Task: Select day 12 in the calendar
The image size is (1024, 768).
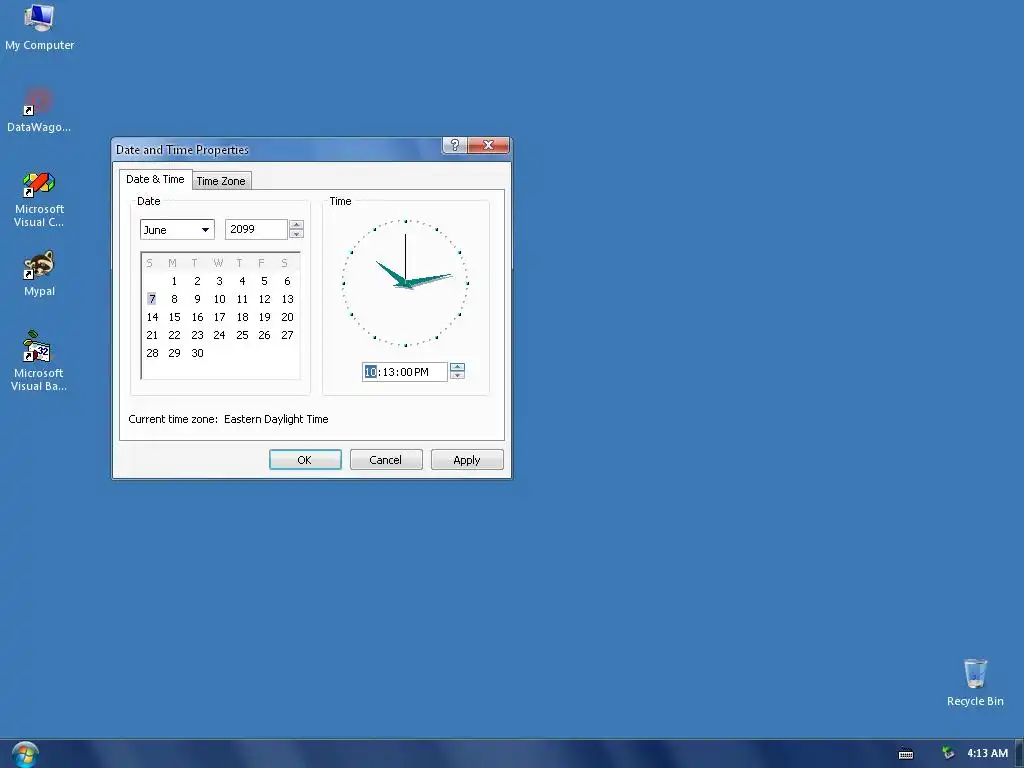Action: pos(264,299)
